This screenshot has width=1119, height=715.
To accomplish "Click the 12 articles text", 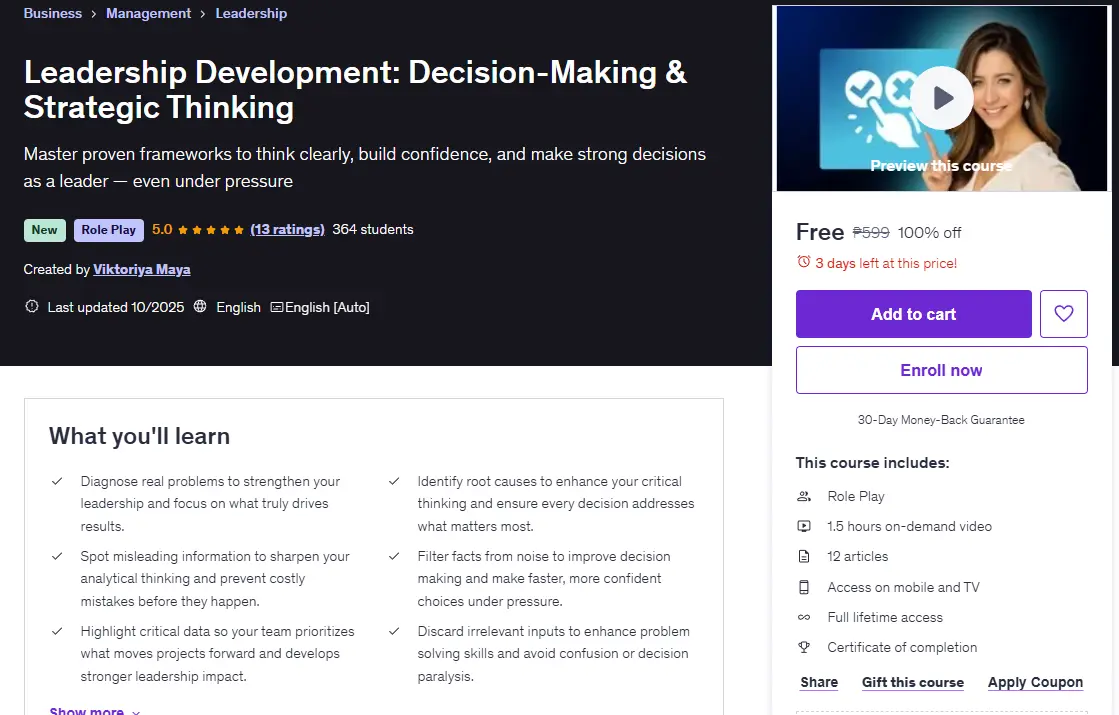I will 858,556.
